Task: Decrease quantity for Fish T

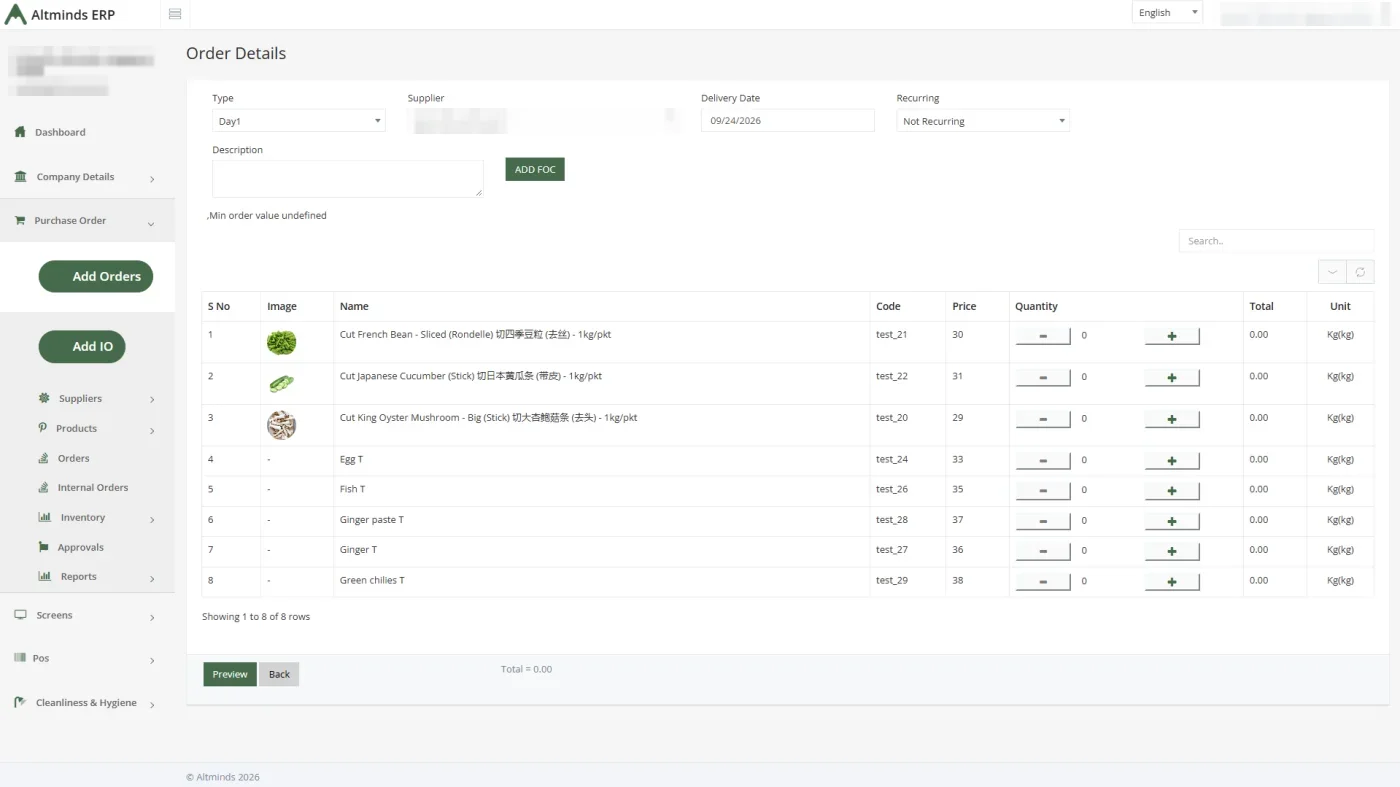Action: coord(1043,491)
